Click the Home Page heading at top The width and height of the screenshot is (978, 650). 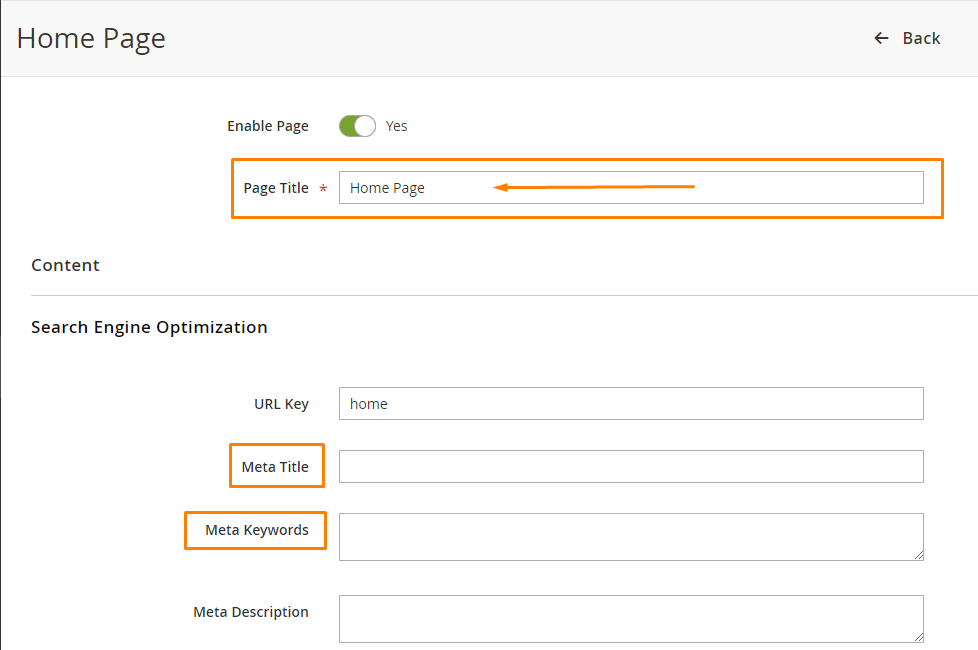tap(91, 39)
